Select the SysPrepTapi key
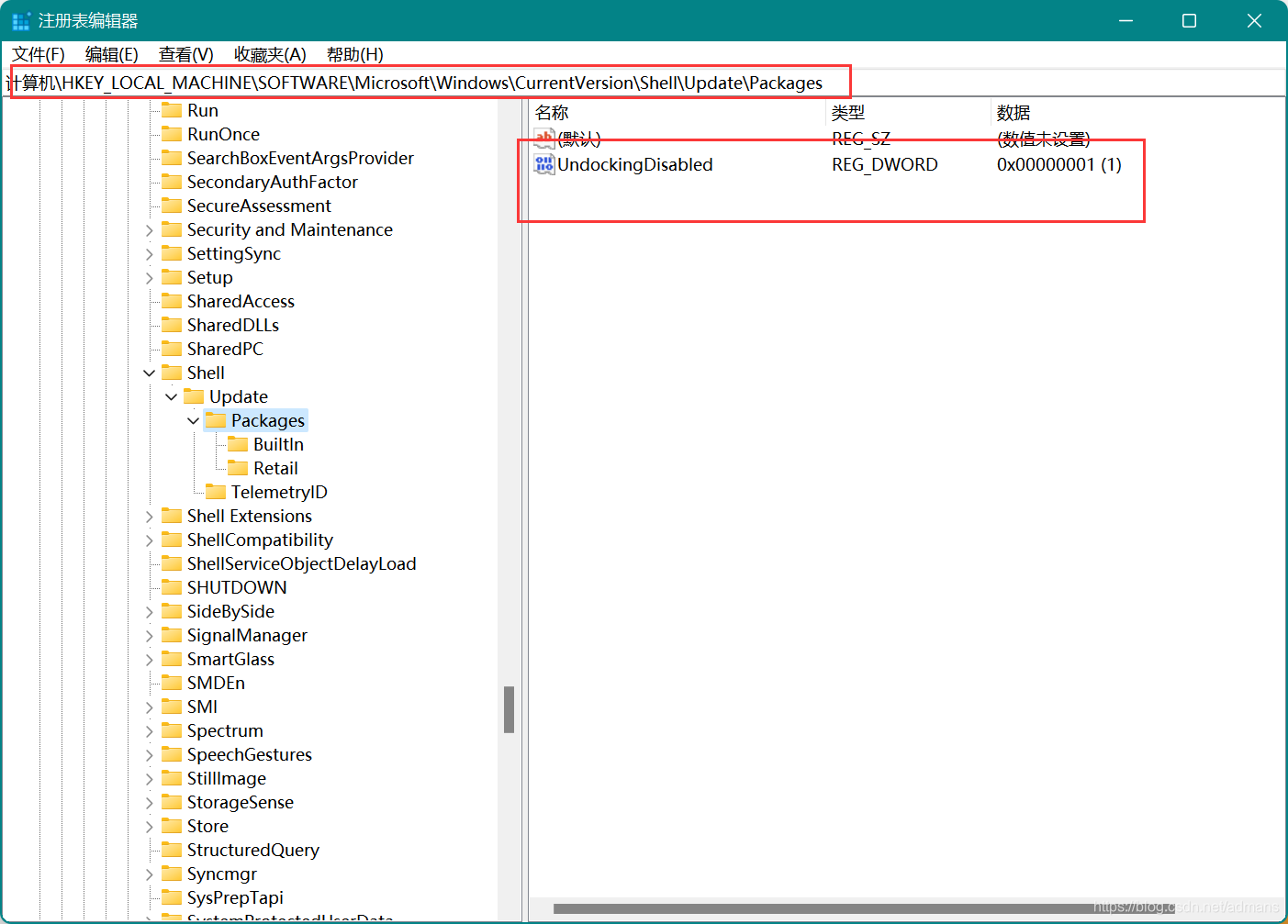 (235, 897)
